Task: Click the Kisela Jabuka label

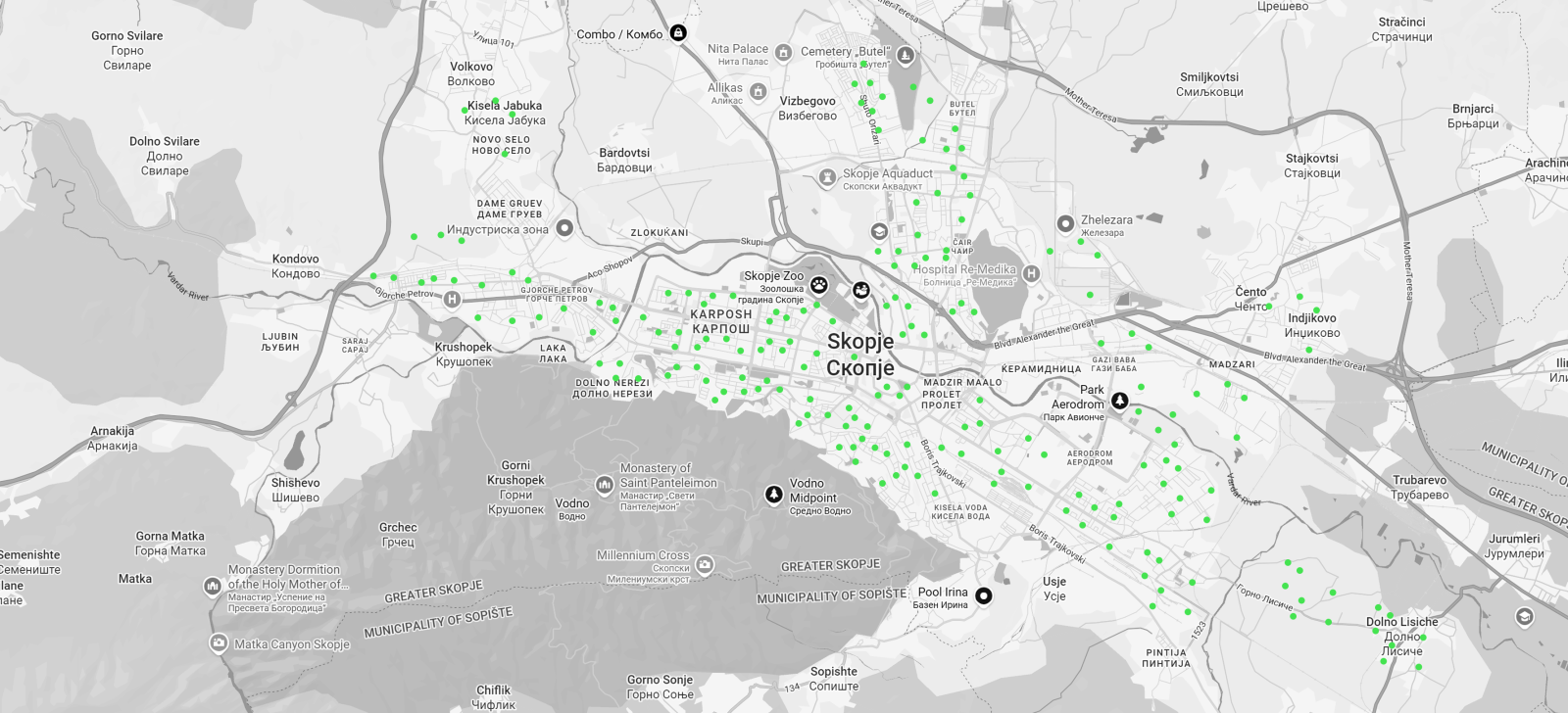Action: [x=505, y=113]
